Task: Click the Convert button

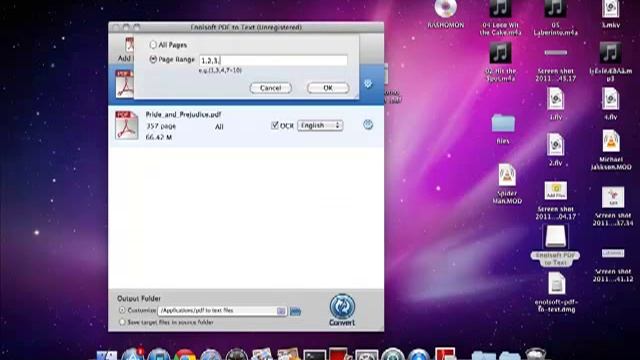Action: point(342,310)
